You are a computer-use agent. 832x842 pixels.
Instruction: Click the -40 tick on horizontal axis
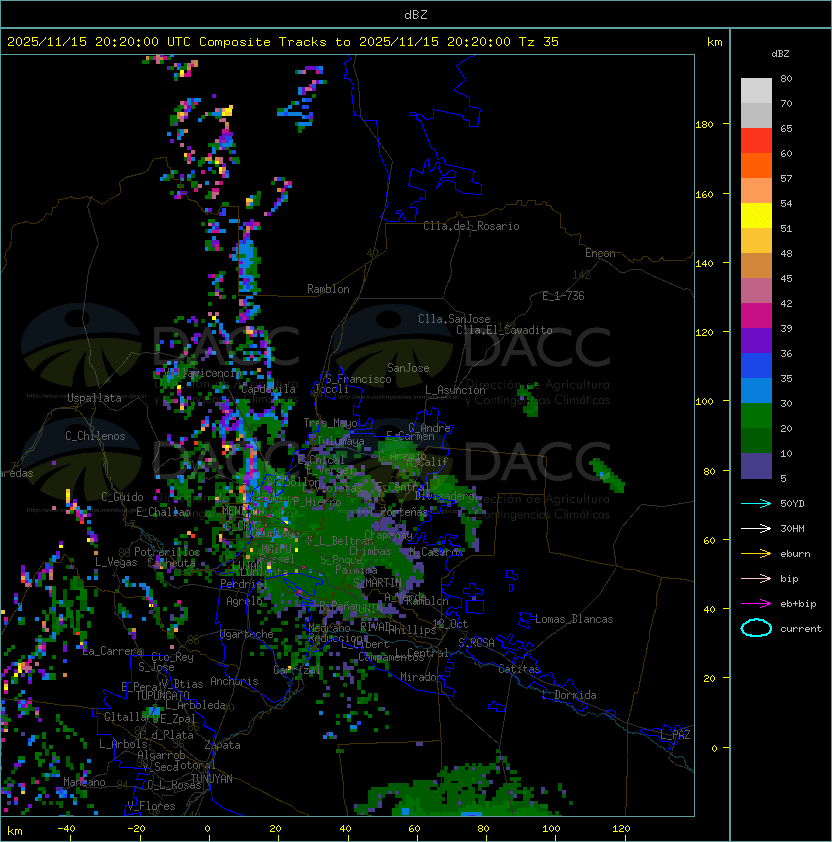[66, 828]
